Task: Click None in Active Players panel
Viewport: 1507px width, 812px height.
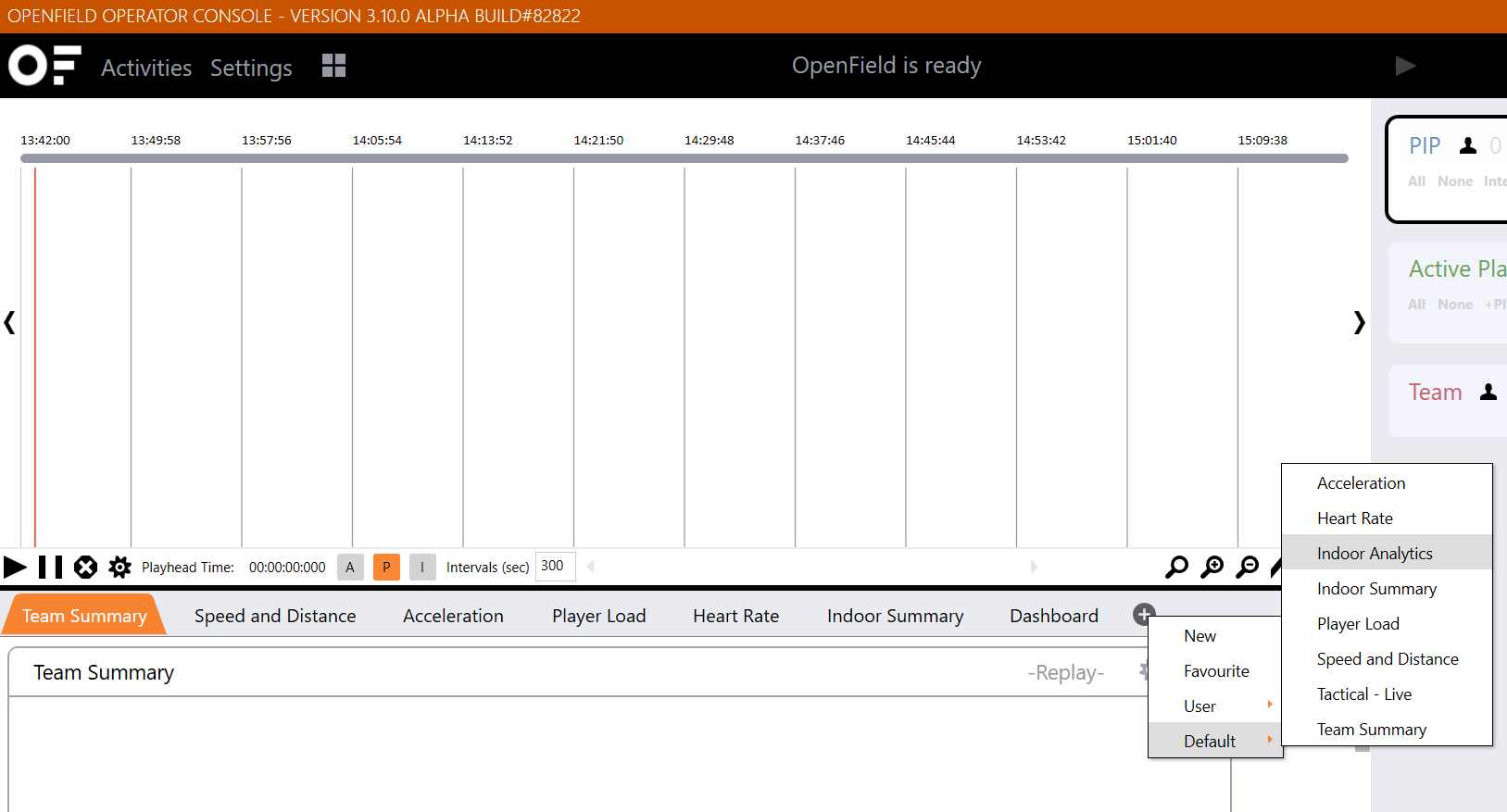Action: click(x=1454, y=305)
